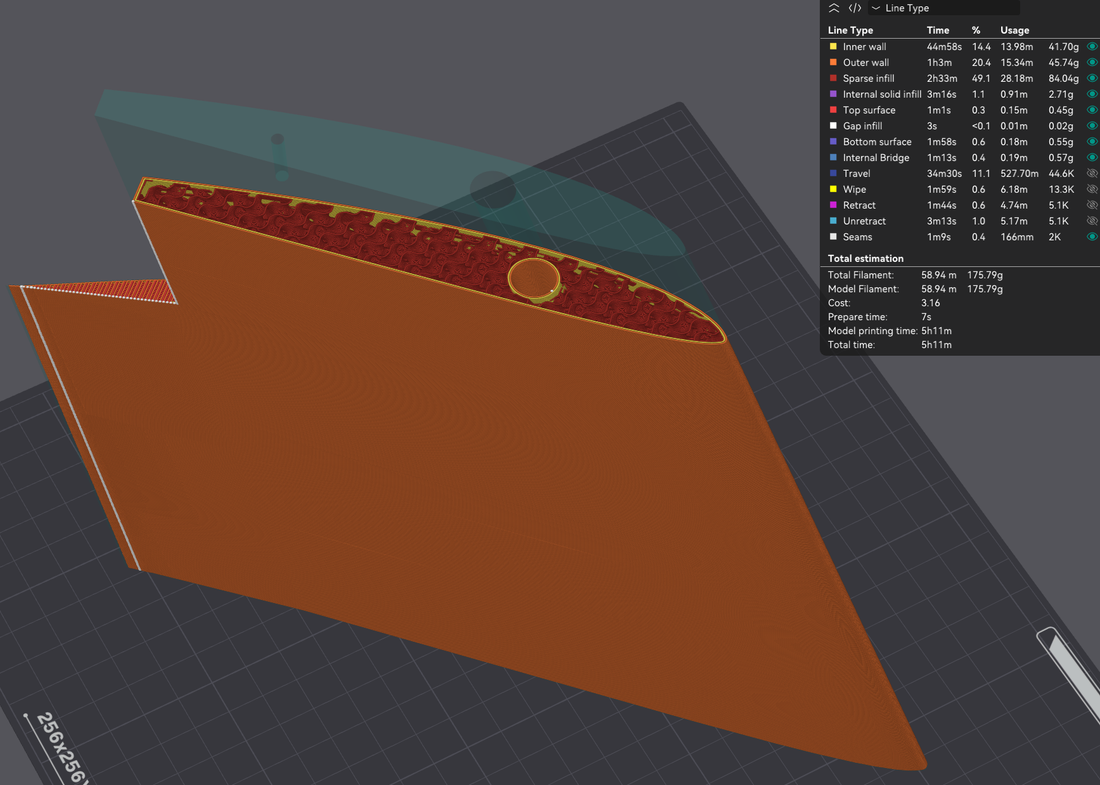Toggle Sparse infill visibility eye
This screenshot has height=785, width=1100.
(x=1092, y=79)
